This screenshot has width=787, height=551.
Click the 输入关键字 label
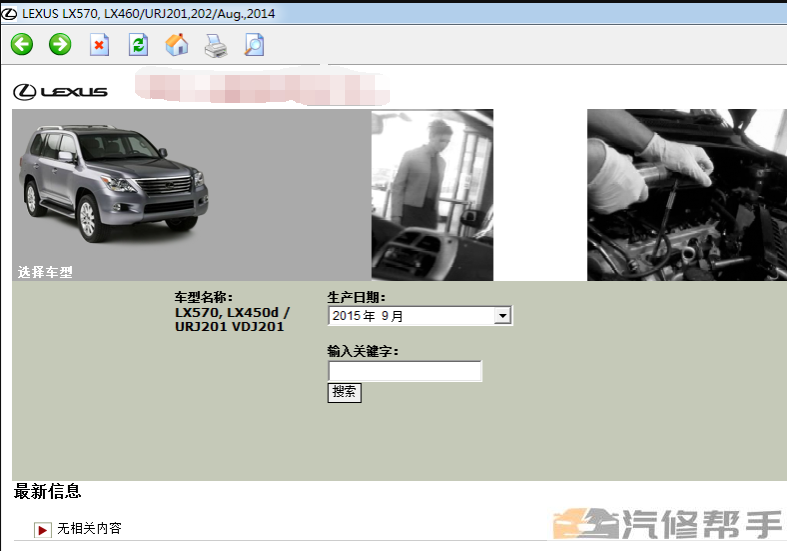point(363,351)
